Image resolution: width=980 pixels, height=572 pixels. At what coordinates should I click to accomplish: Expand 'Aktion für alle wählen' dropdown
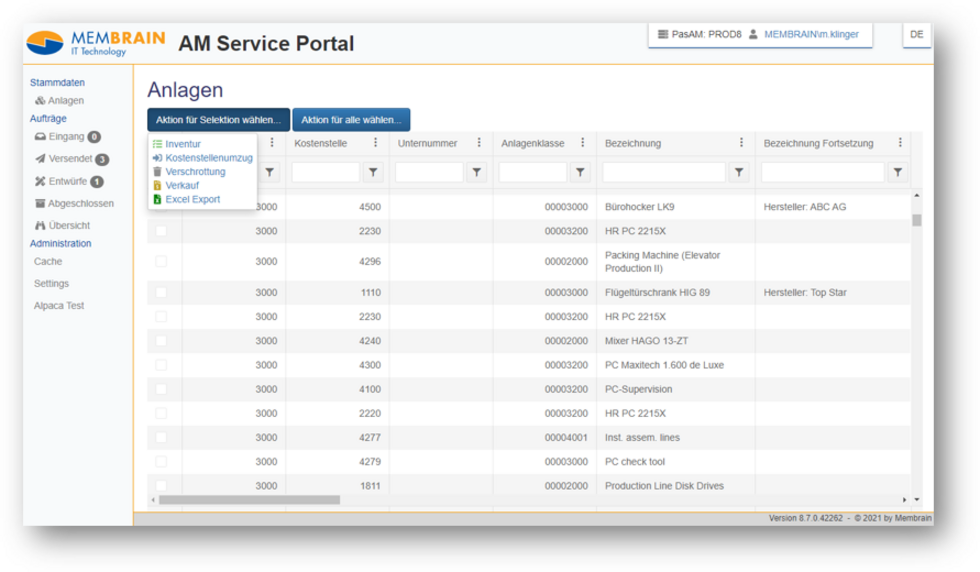[x=351, y=120]
